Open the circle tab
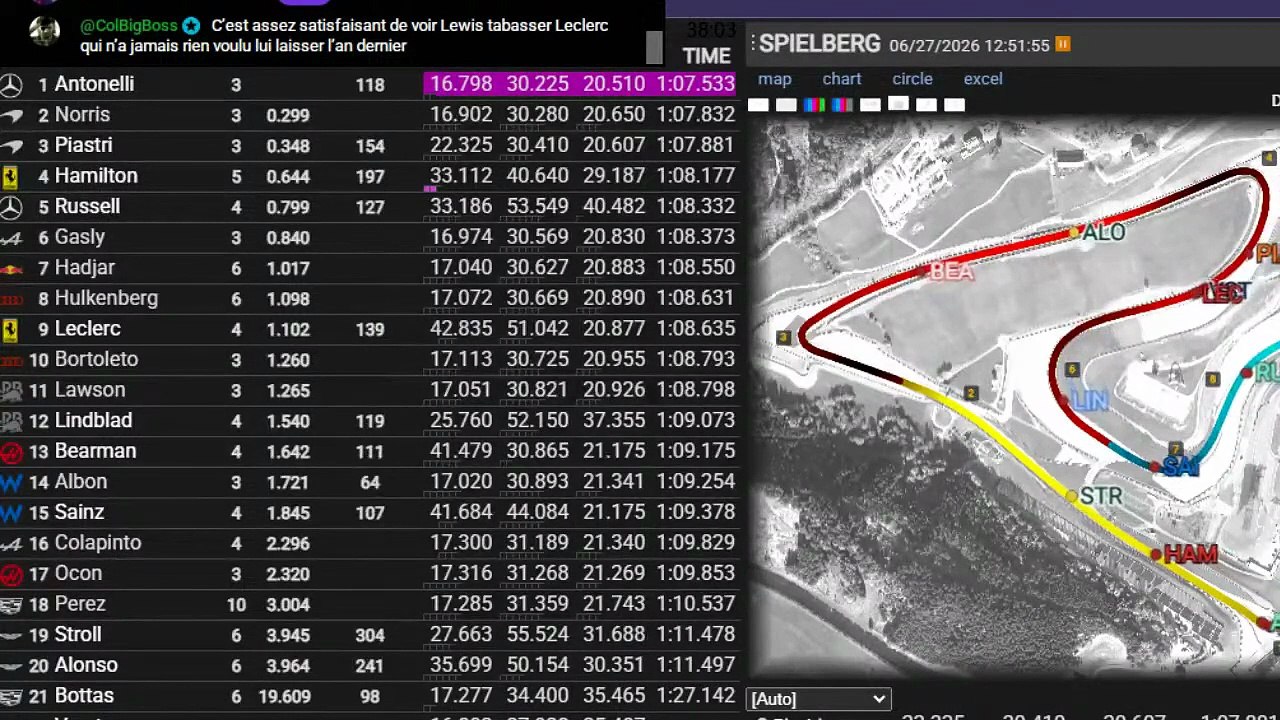The image size is (1280, 720). (x=912, y=79)
